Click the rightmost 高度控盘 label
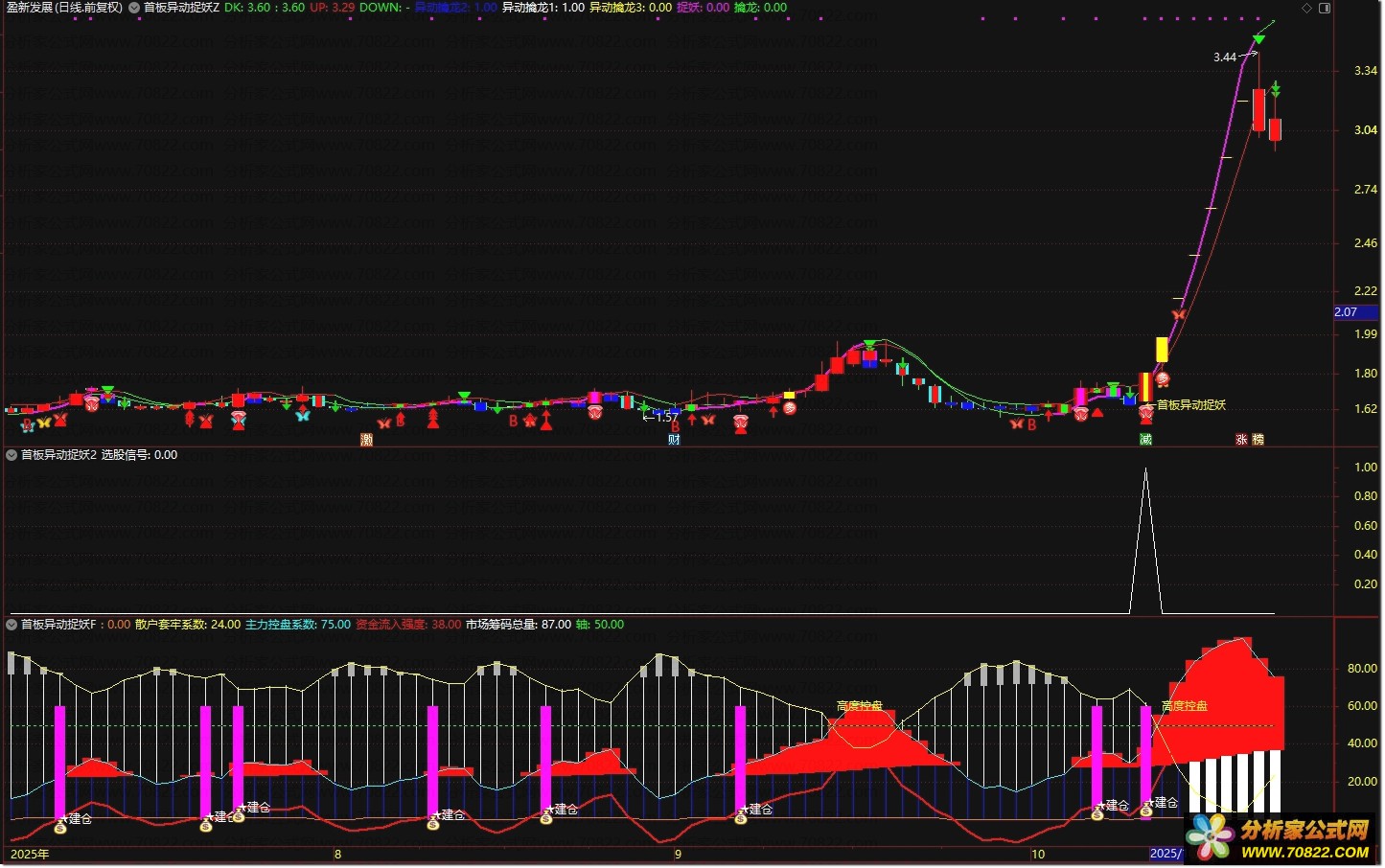This screenshot has height=868, width=1385. tap(1185, 706)
